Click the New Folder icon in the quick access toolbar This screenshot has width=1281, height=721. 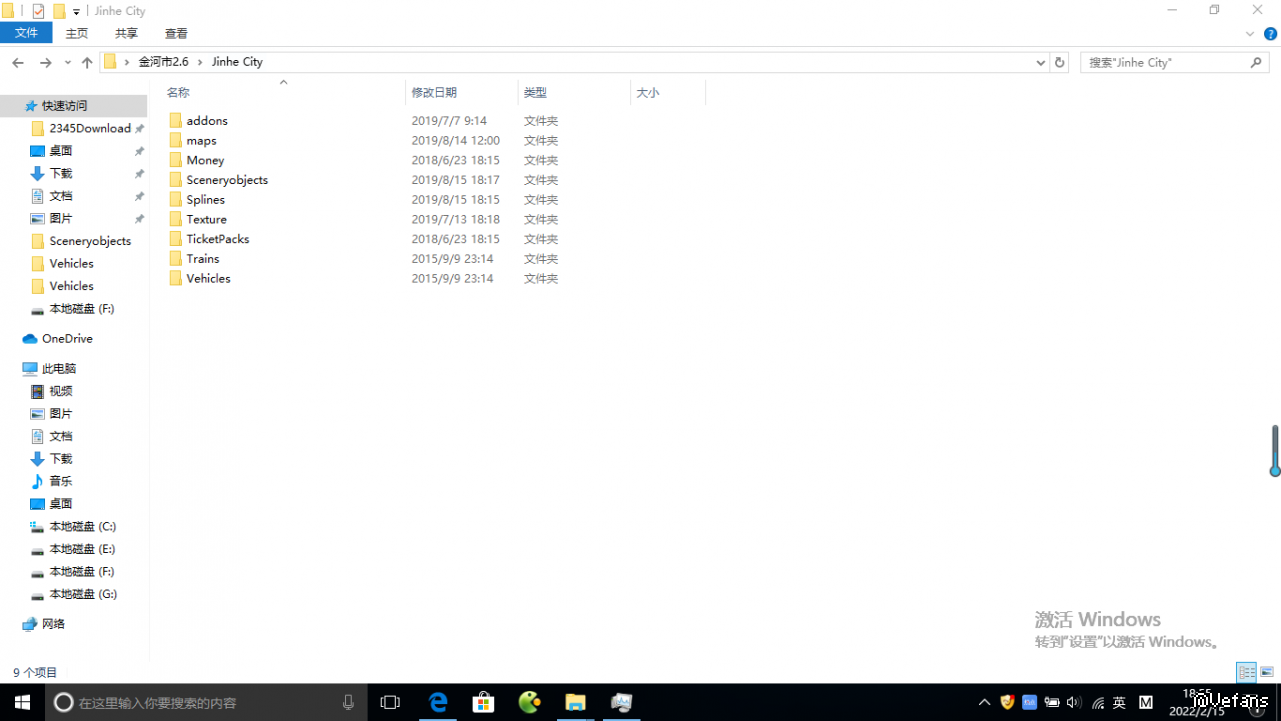[59, 11]
